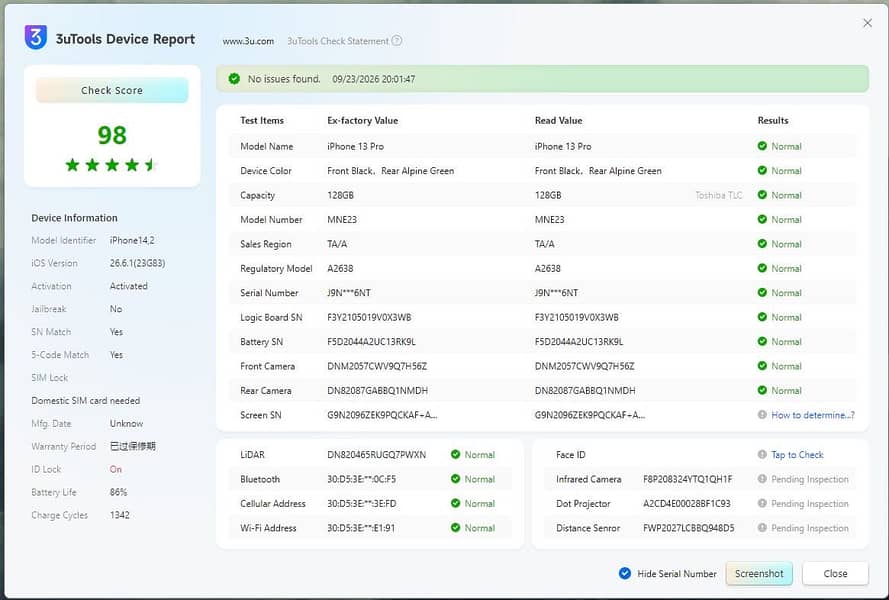889x600 pixels.
Task: Click the Ex-factory Value column header
Action: tap(362, 120)
